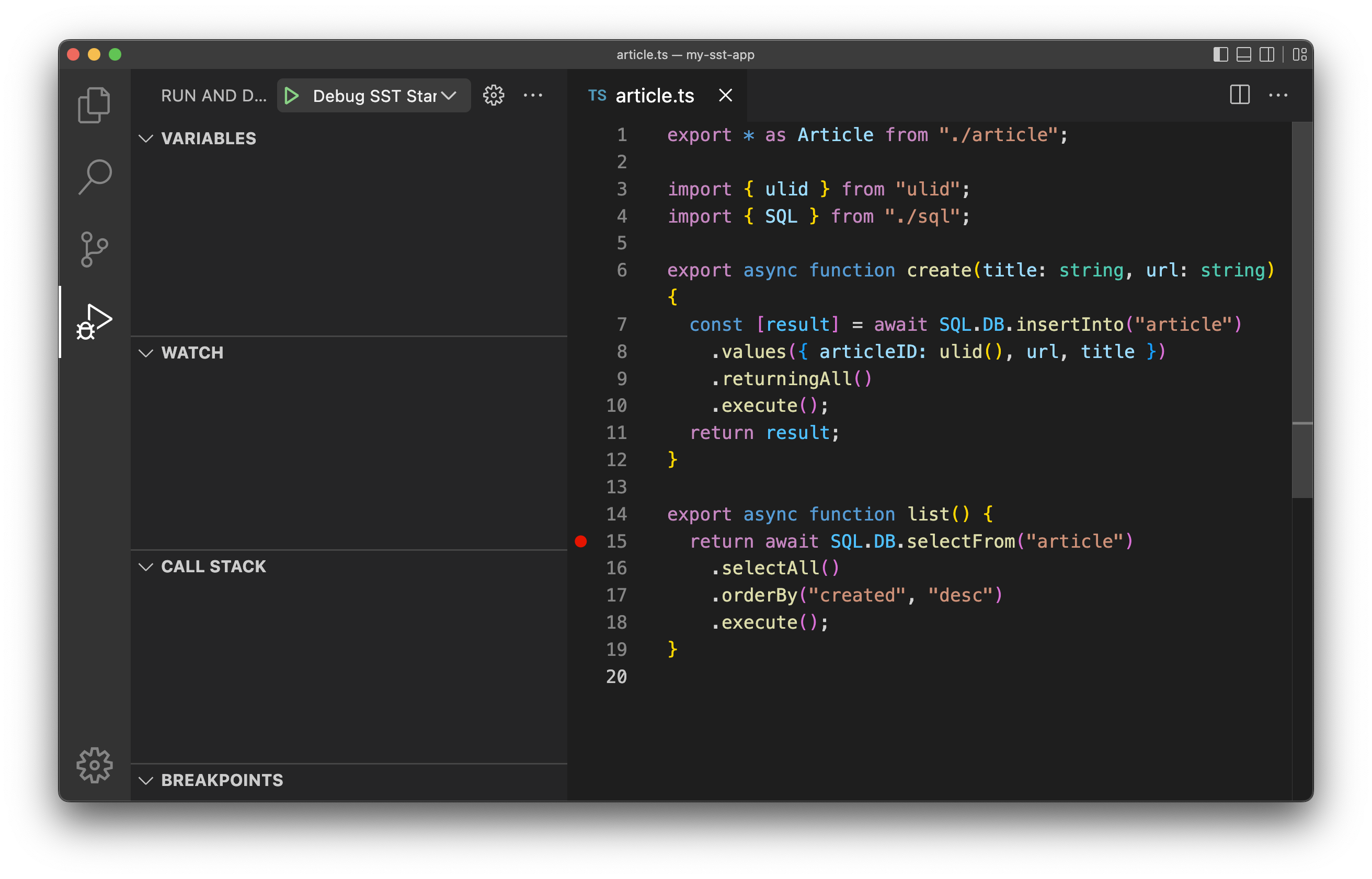Image resolution: width=1372 pixels, height=879 pixels.
Task: Start debugging with the green play icon
Action: pyautogui.click(x=292, y=95)
